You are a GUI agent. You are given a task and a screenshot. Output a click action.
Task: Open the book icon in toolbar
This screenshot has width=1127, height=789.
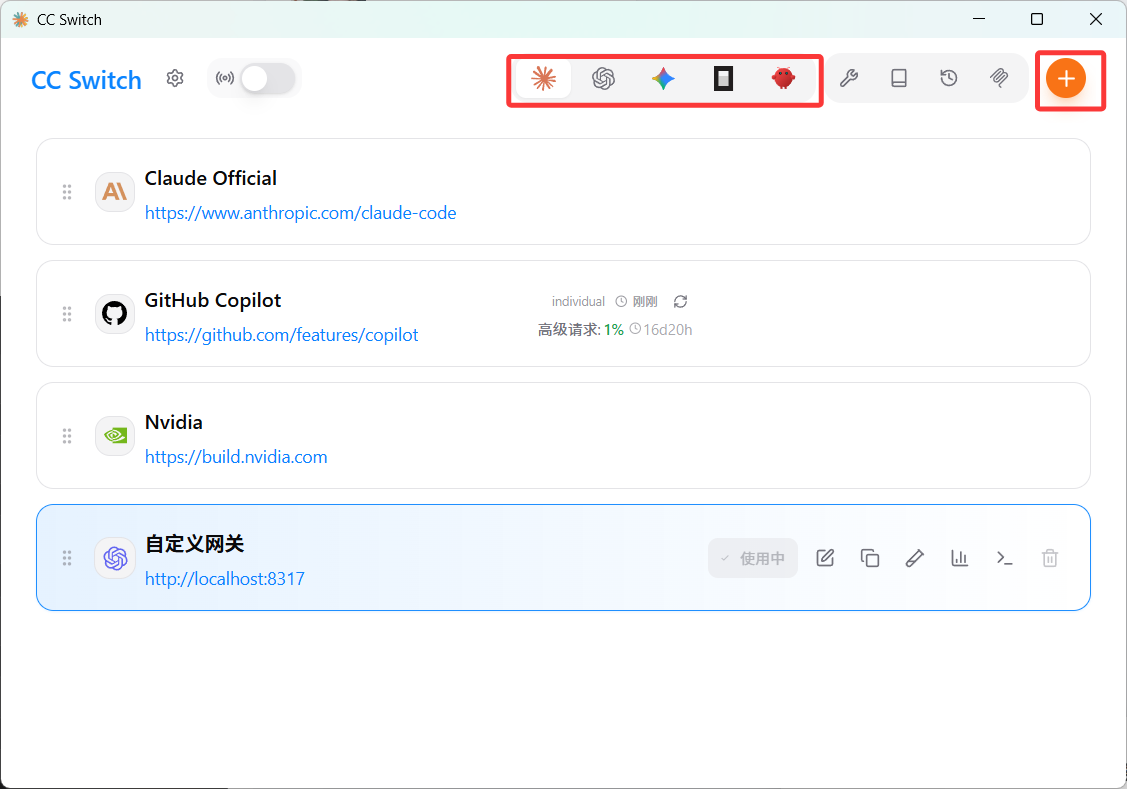point(899,79)
